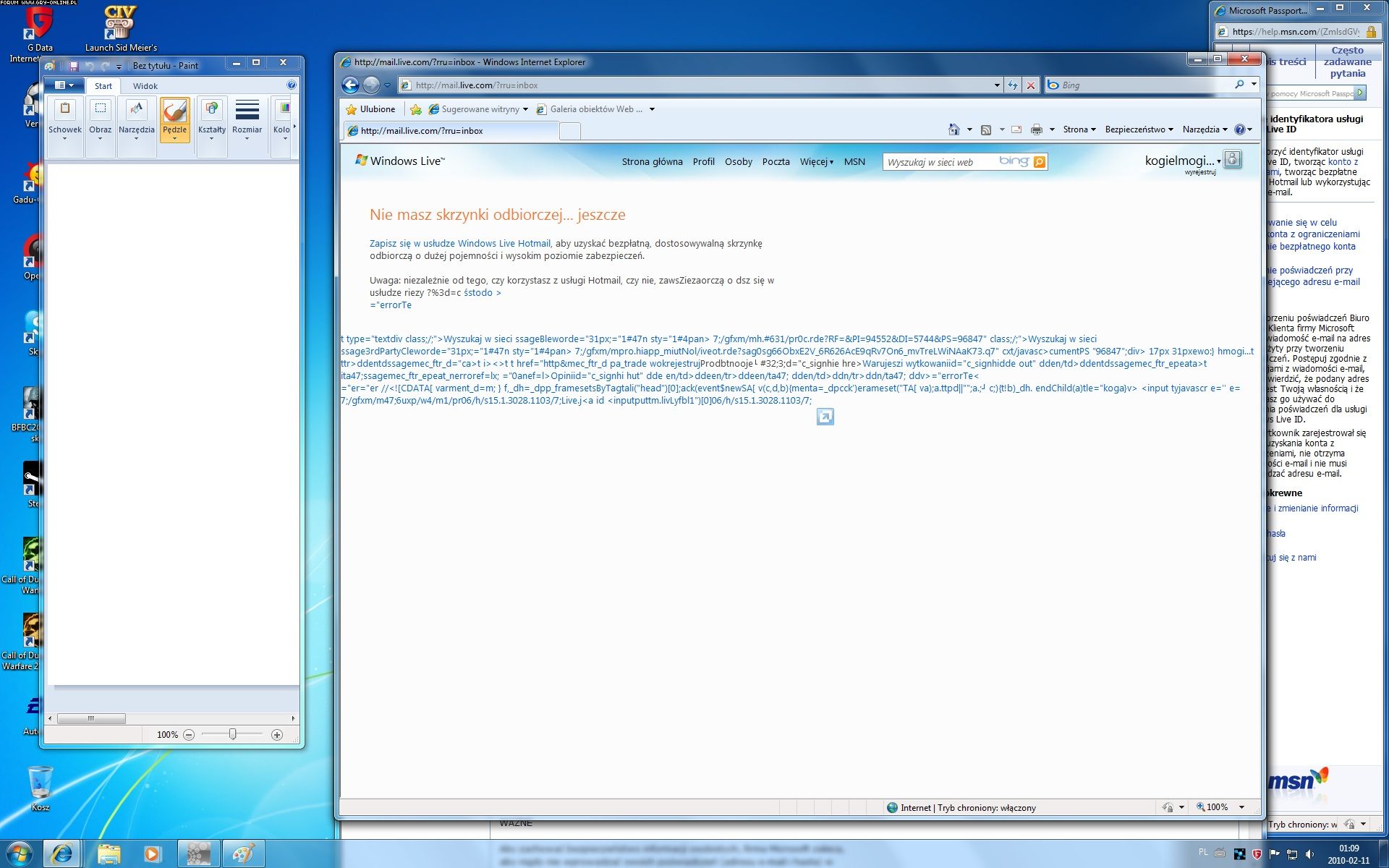Open the Strona menu
This screenshot has width=1389, height=868.
click(x=1079, y=129)
